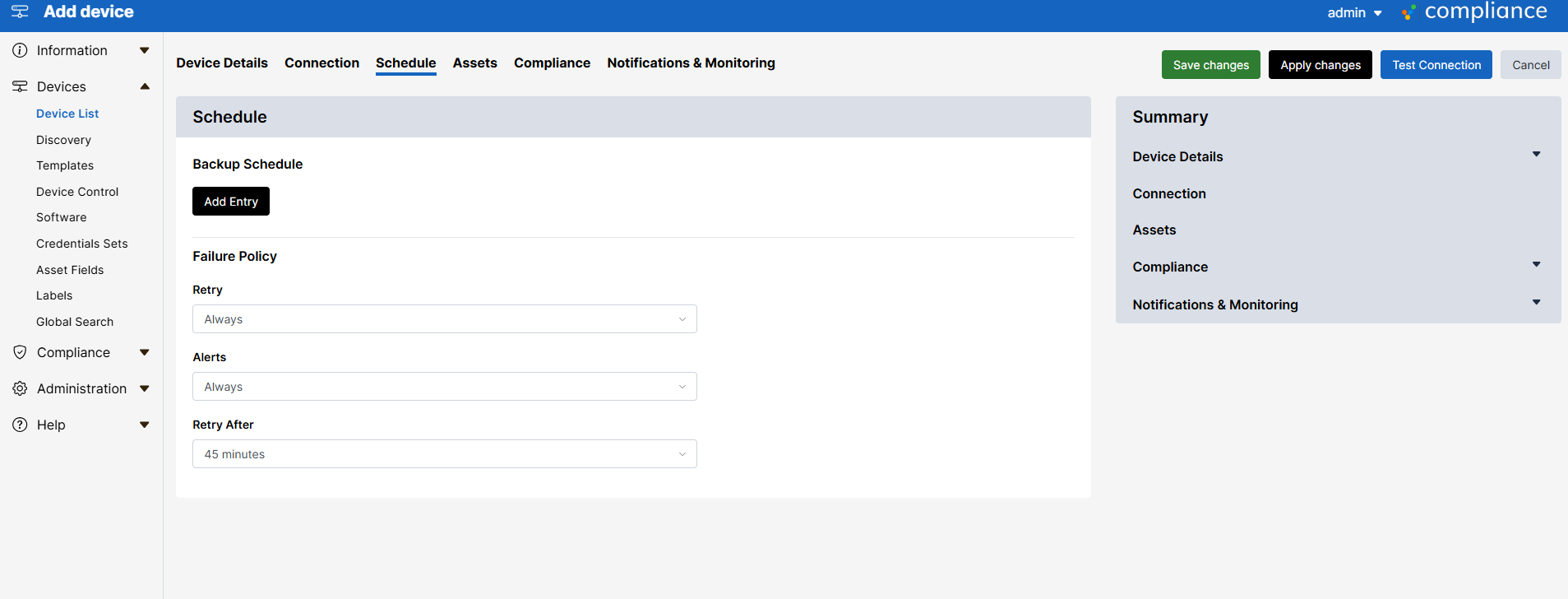Click the compliance logo in header
The width and height of the screenshot is (1568, 599).
(1474, 12)
